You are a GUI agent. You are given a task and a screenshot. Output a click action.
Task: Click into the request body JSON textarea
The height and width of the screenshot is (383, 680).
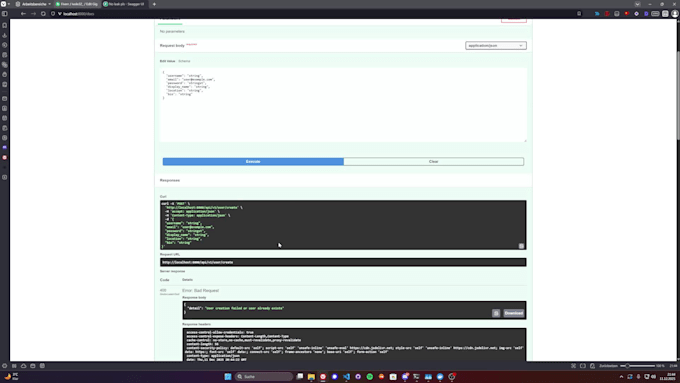coord(343,105)
